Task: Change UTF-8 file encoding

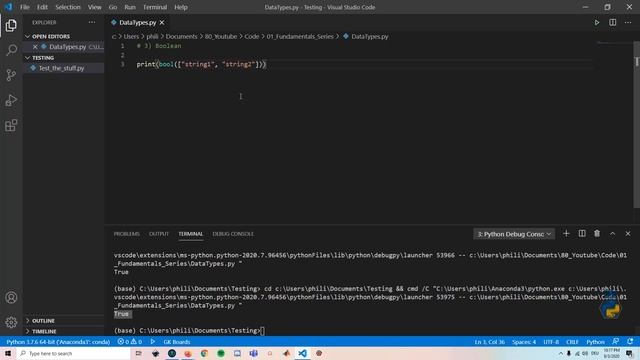Action: (551, 342)
